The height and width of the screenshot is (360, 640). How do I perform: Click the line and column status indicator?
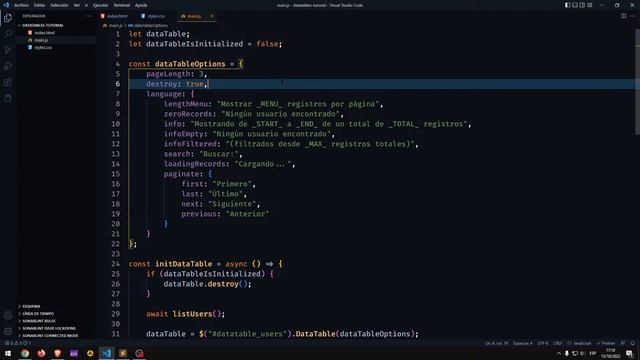(x=496, y=343)
